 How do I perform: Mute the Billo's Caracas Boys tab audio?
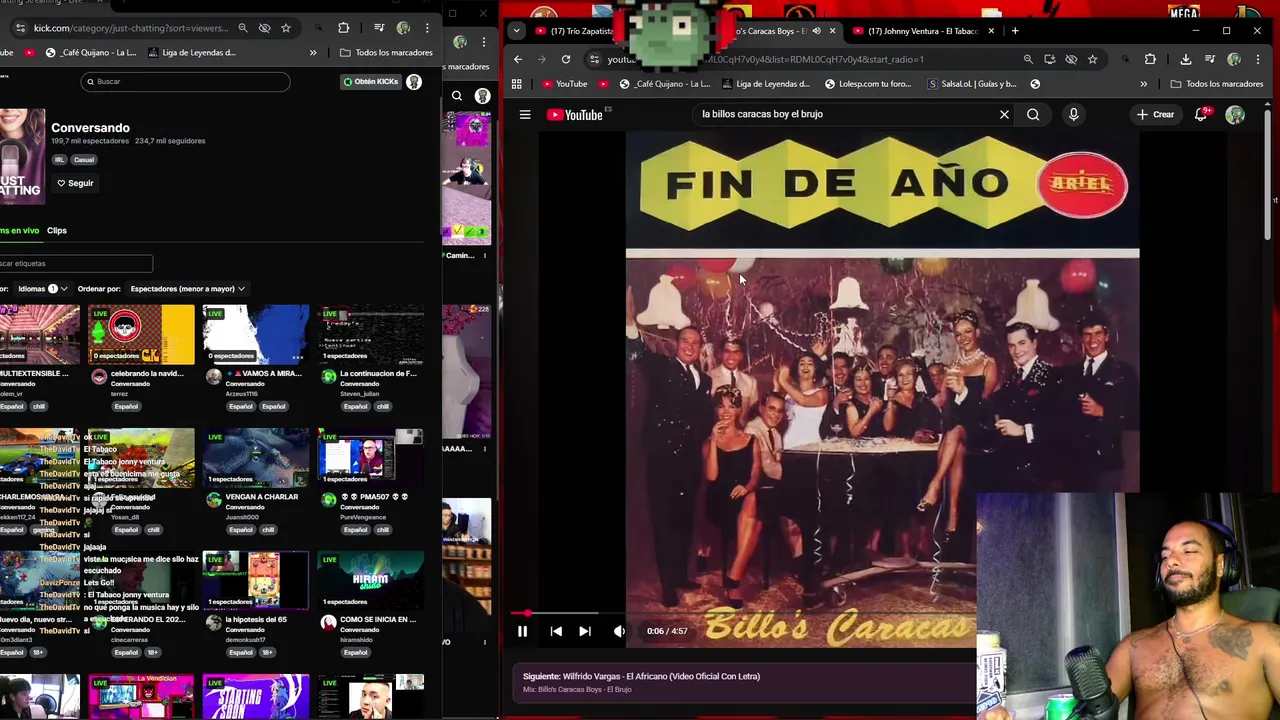tap(816, 31)
